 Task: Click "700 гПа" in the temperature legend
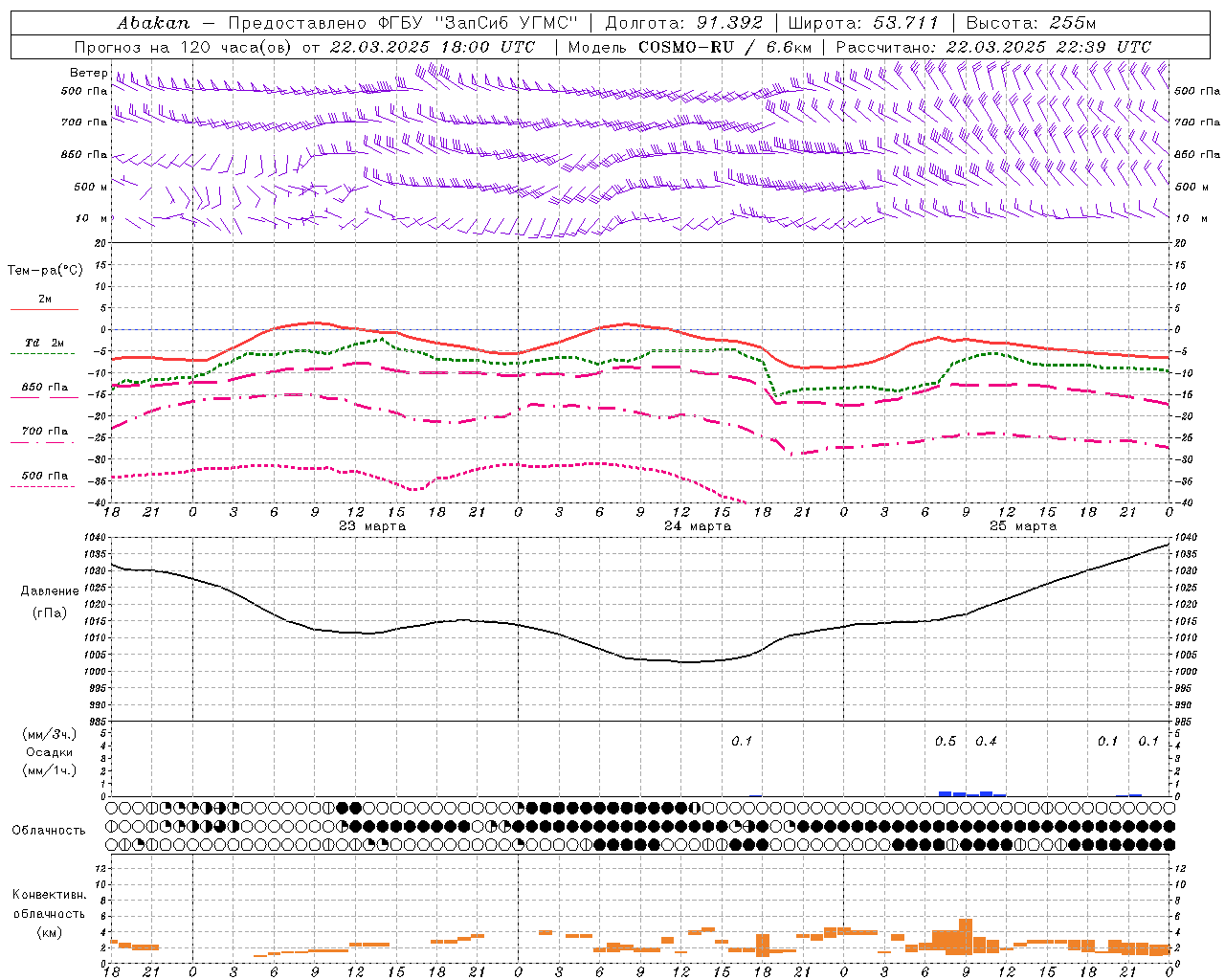[45, 432]
